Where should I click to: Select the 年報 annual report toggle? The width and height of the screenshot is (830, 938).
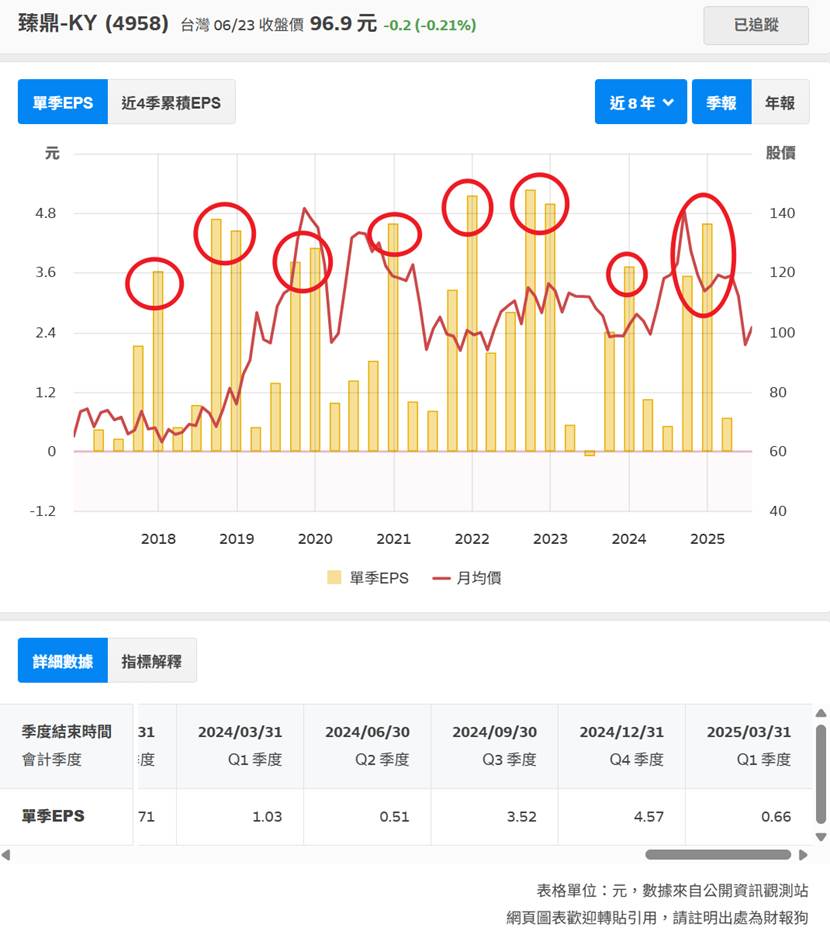click(x=780, y=102)
